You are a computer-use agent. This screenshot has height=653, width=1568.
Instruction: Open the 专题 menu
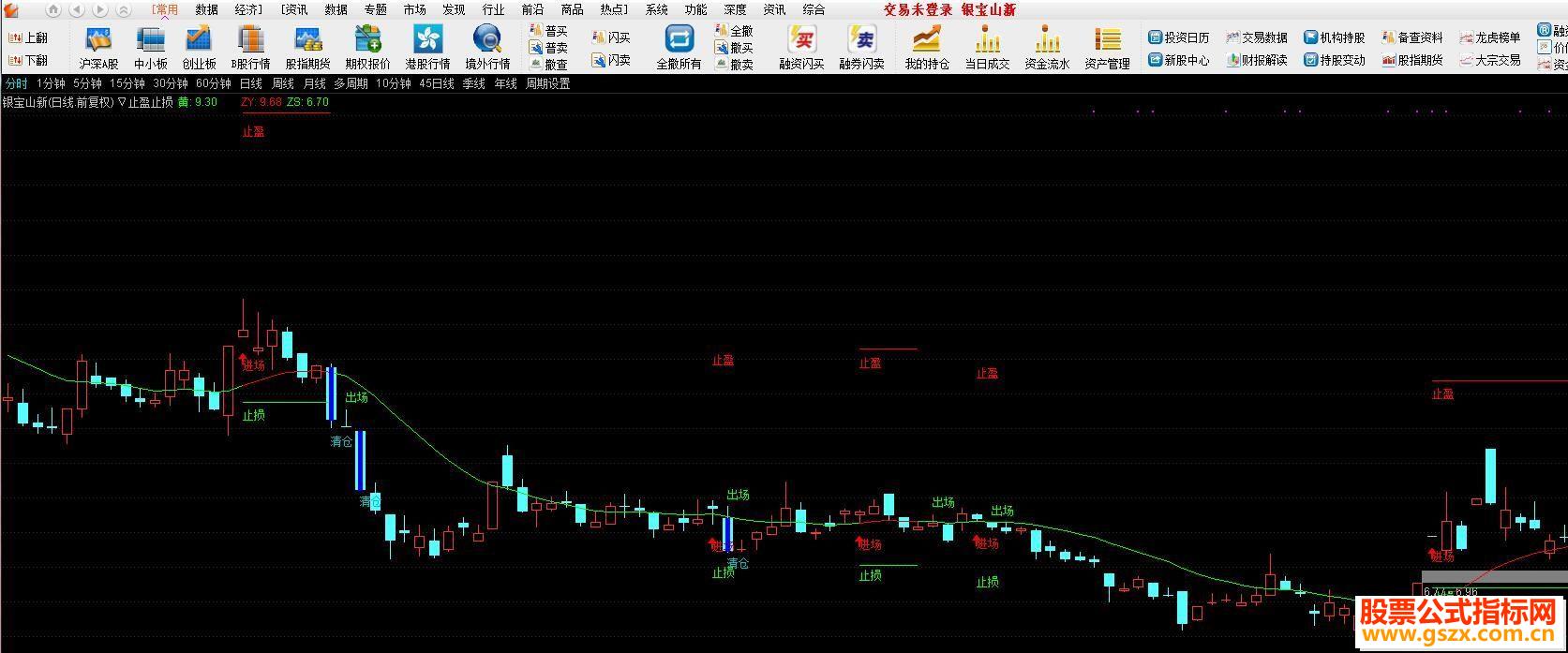(375, 9)
